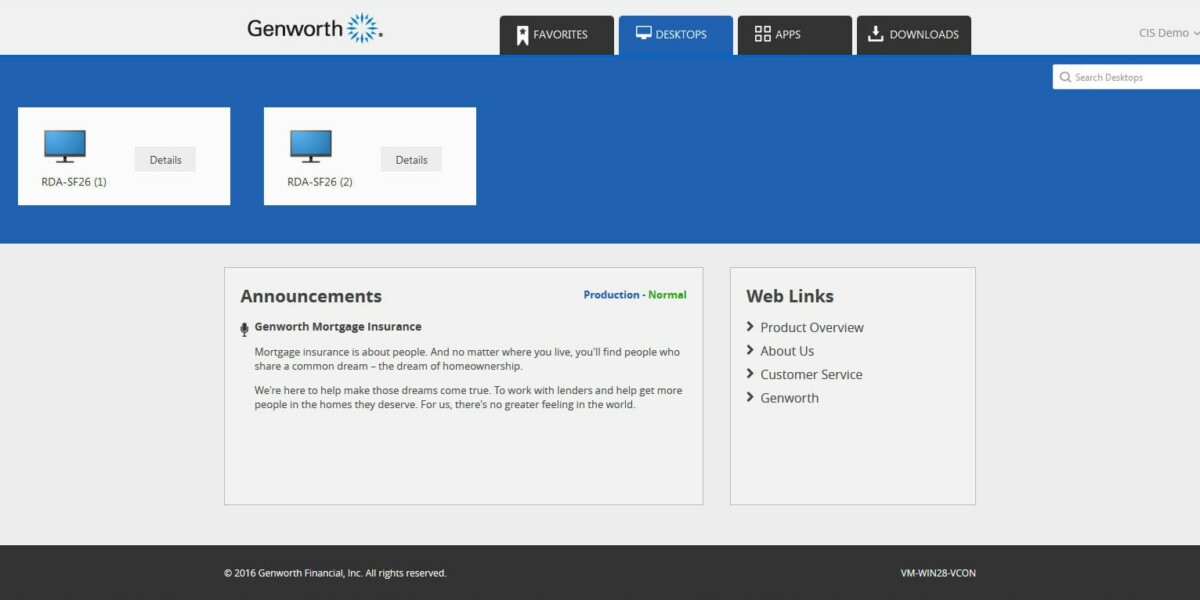The height and width of the screenshot is (600, 1200).
Task: Click the chevron beside the Genworth link
Action: coord(750,397)
